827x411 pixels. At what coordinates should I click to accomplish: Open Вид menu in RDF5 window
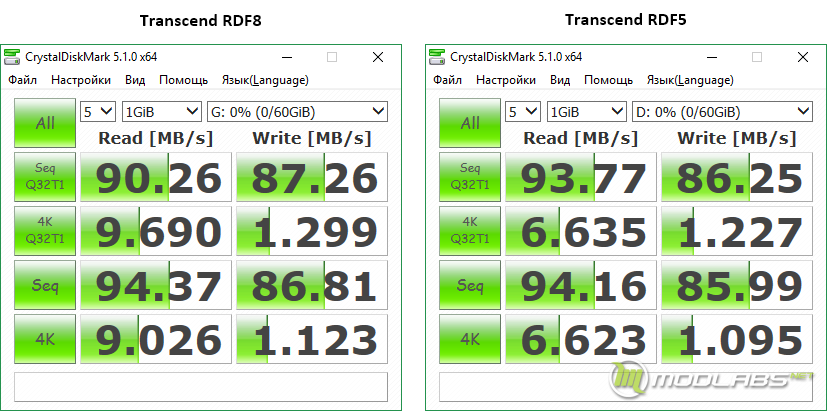pos(560,80)
